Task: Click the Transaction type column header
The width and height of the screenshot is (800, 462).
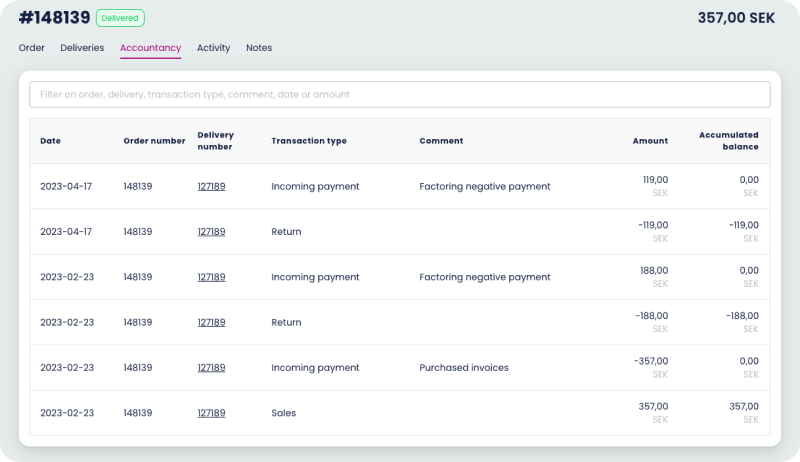Action: tap(309, 141)
